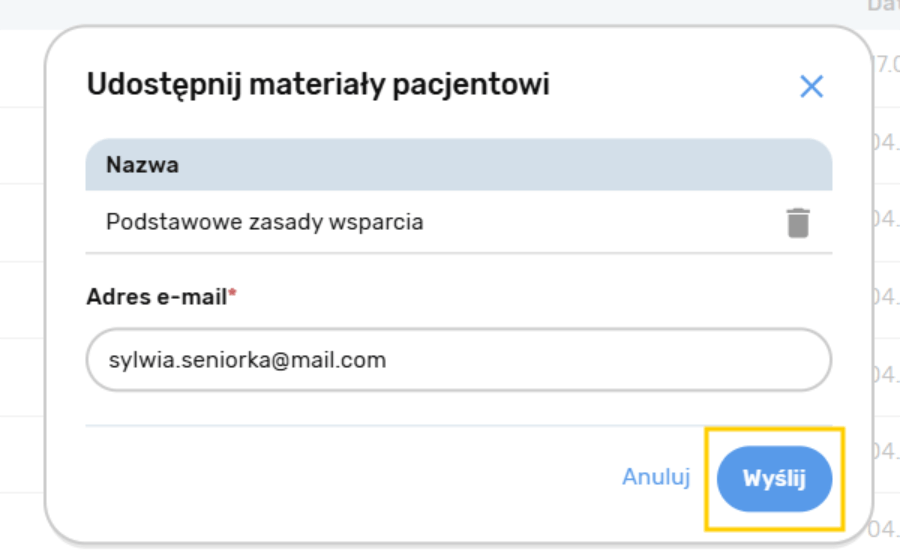Click the Udostępnij materiały pacjentowi title
This screenshot has width=900, height=558.
(318, 85)
